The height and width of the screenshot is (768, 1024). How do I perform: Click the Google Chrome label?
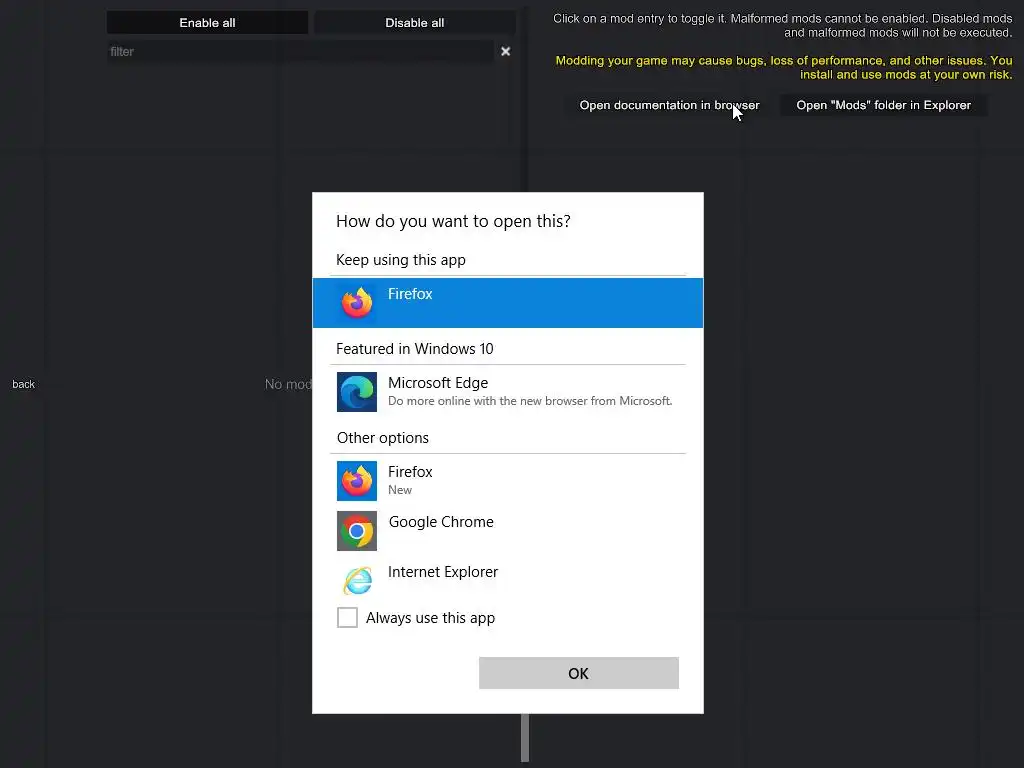441,522
